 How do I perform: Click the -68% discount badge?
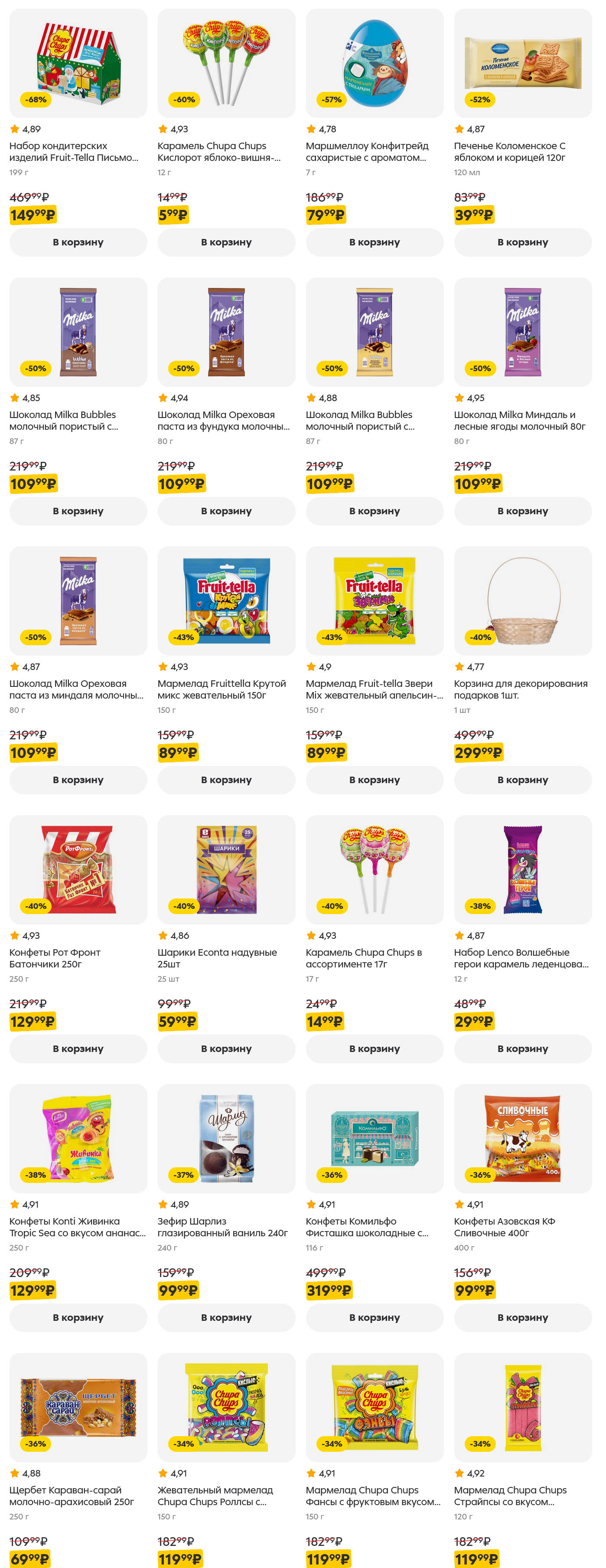(x=36, y=99)
